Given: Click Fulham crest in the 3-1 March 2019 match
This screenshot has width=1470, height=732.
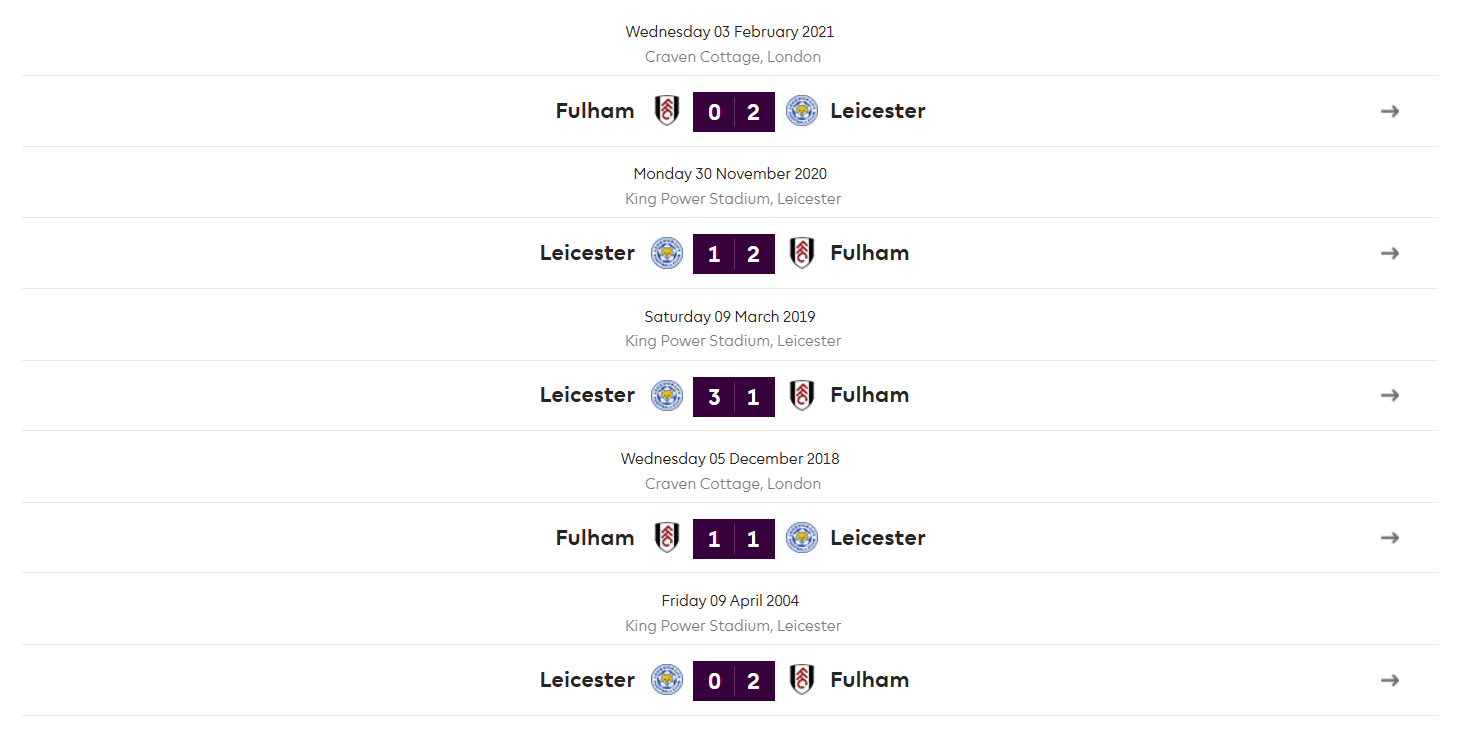Looking at the screenshot, I should (802, 395).
